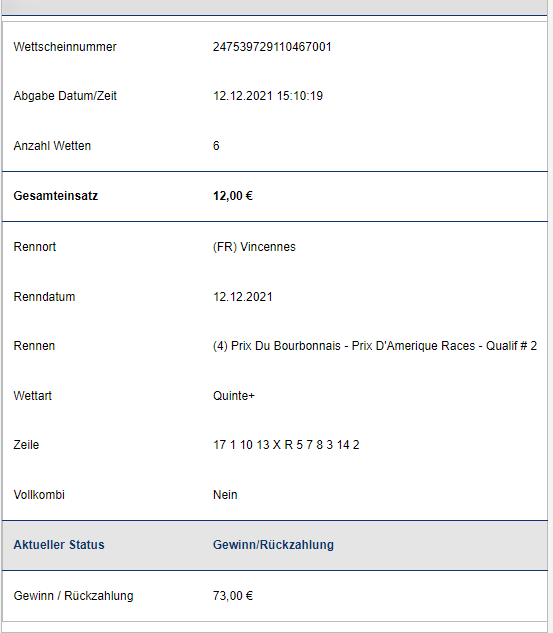Click the Rennen label
This screenshot has height=633, width=553.
coord(34,346)
